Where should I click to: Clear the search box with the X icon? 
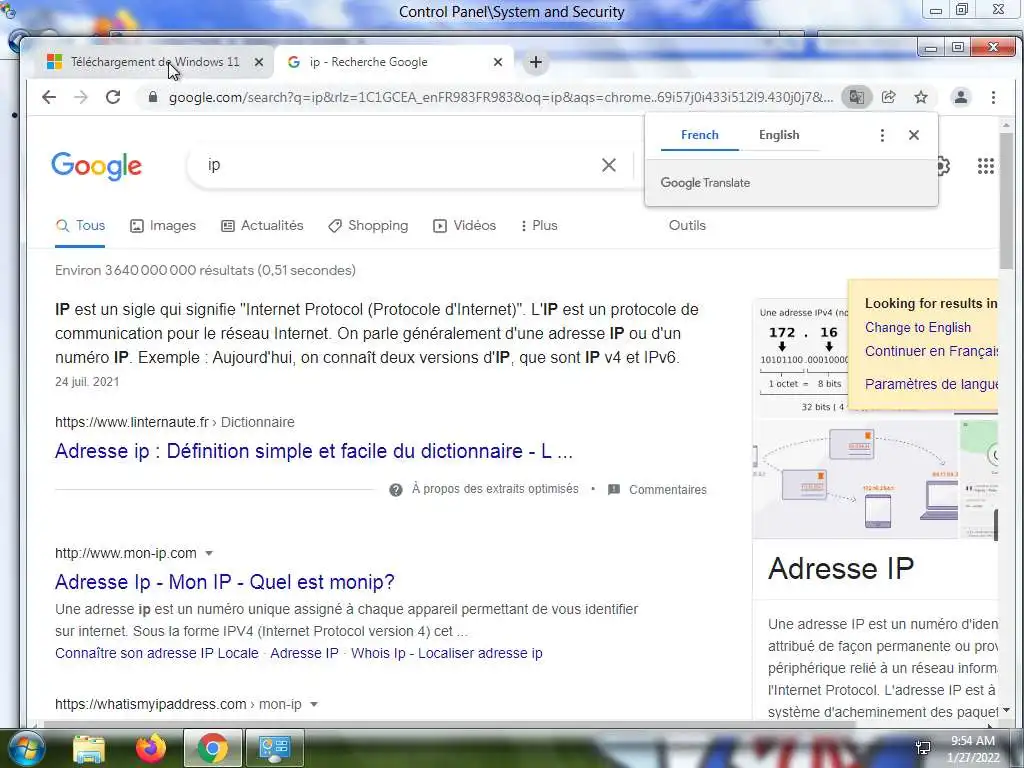(x=609, y=165)
